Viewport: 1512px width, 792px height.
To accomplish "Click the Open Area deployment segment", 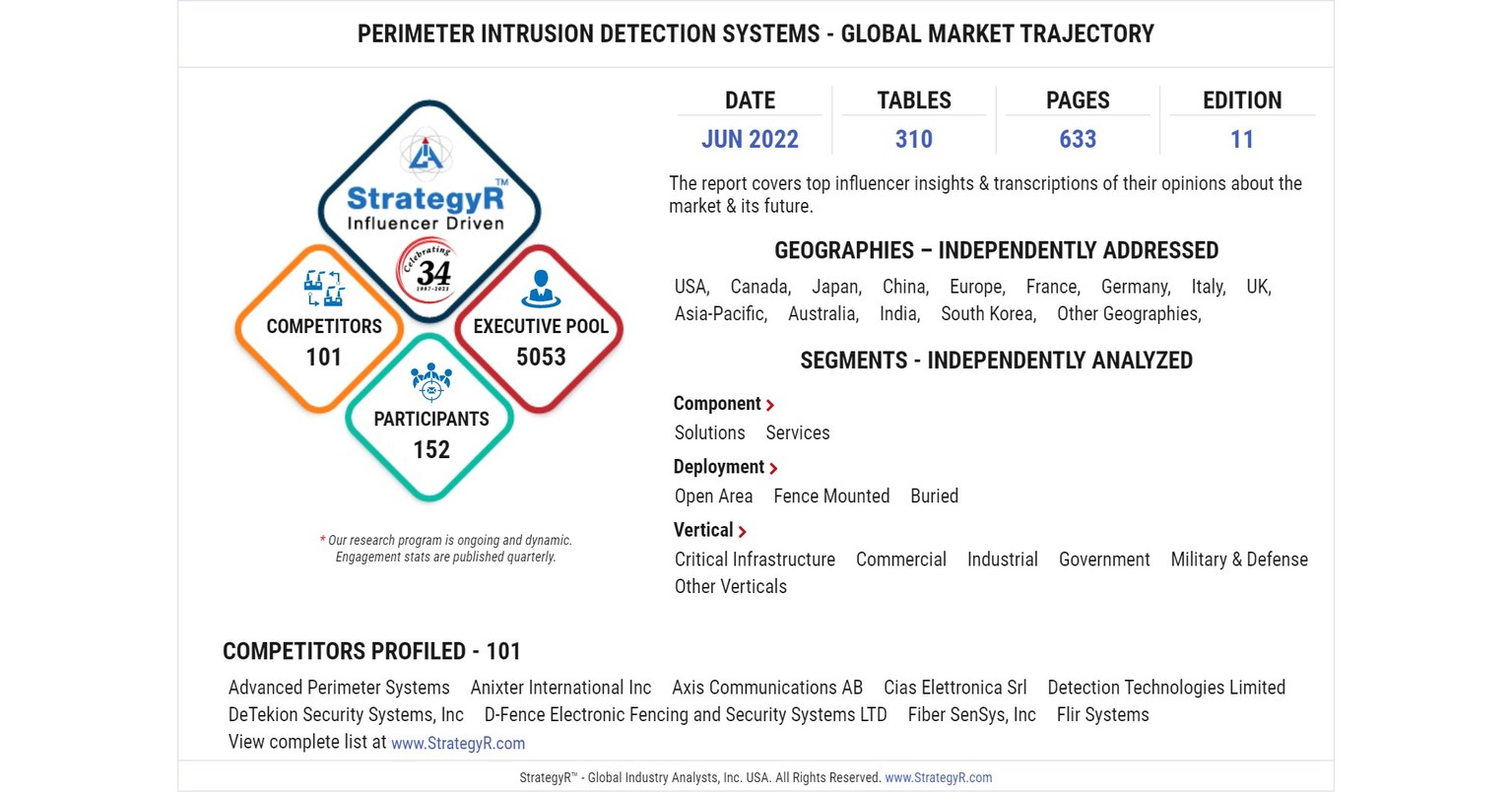I will [x=713, y=495].
